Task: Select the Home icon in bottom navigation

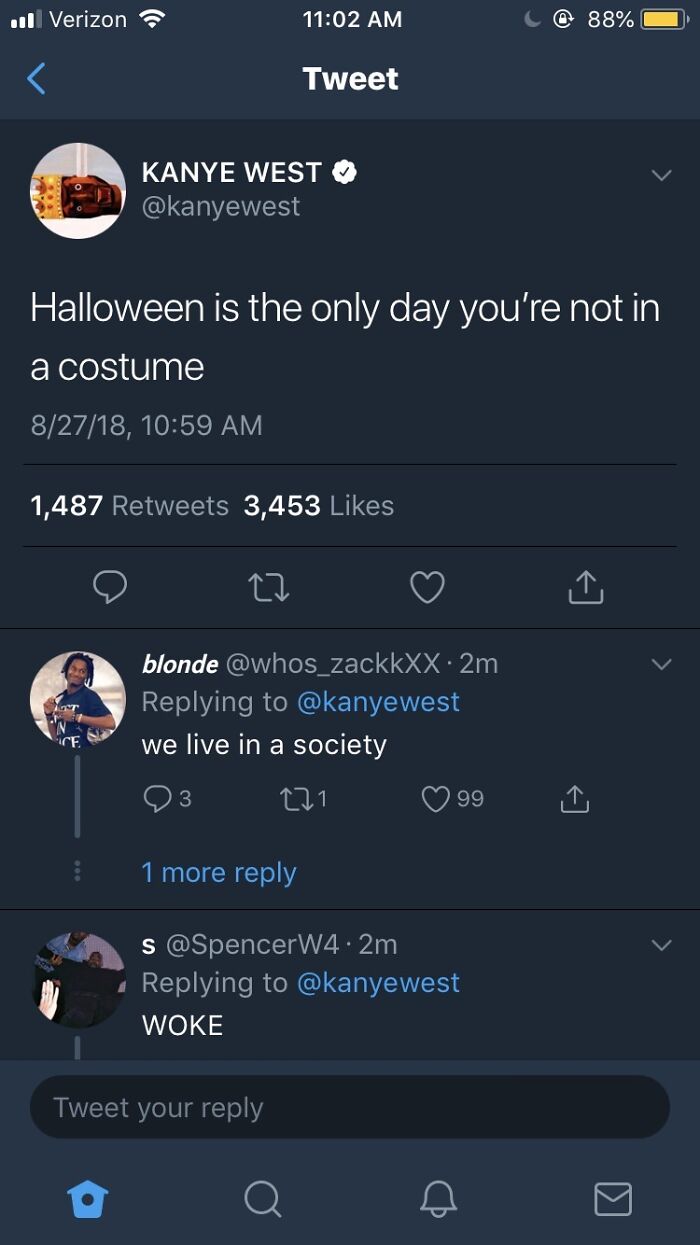Action: coord(89,1199)
